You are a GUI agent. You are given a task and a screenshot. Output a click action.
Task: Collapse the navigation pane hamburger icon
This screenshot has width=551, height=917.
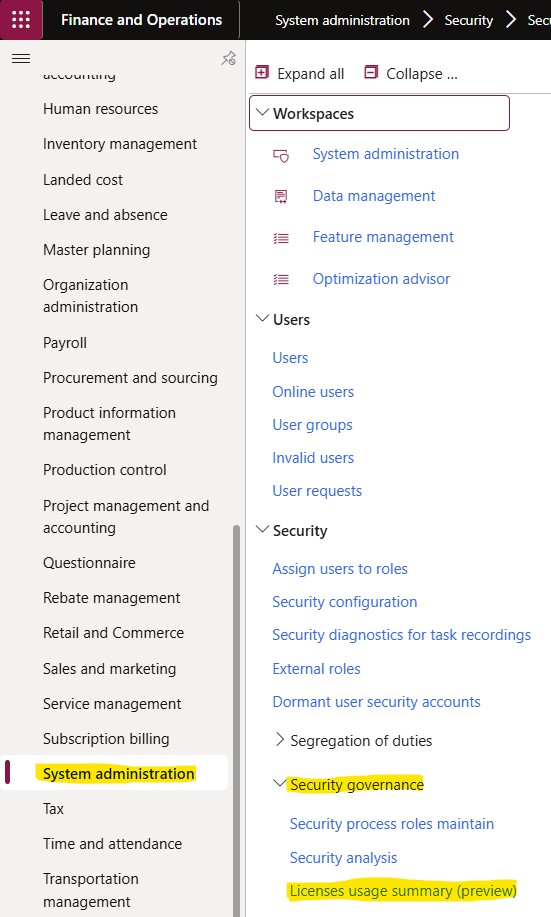[x=21, y=58]
